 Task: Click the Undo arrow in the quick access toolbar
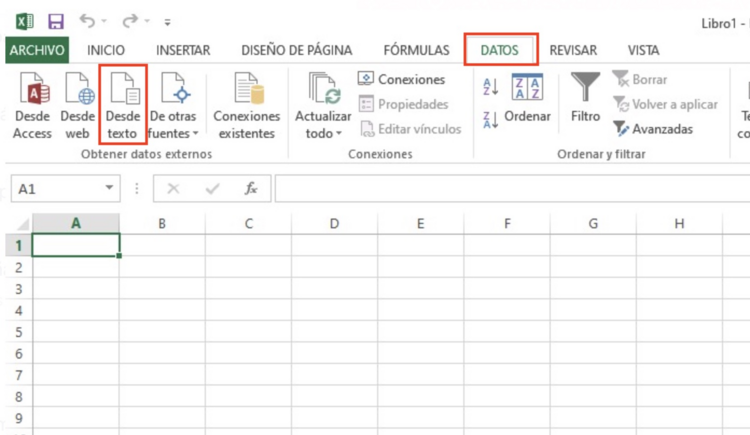87,21
